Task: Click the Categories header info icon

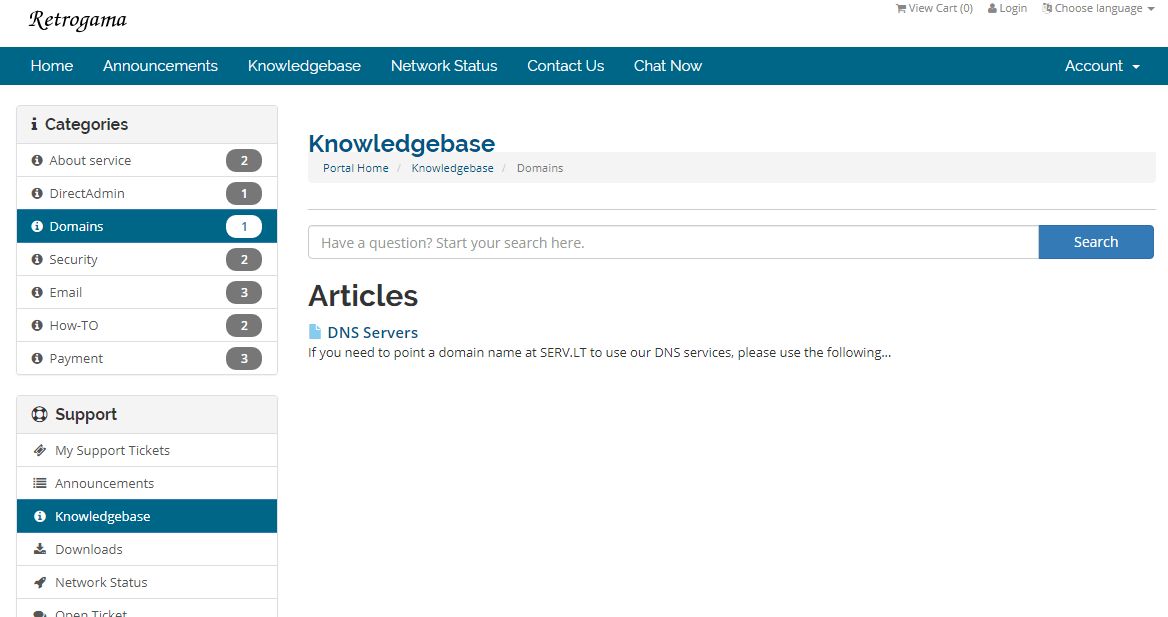Action: (x=34, y=124)
